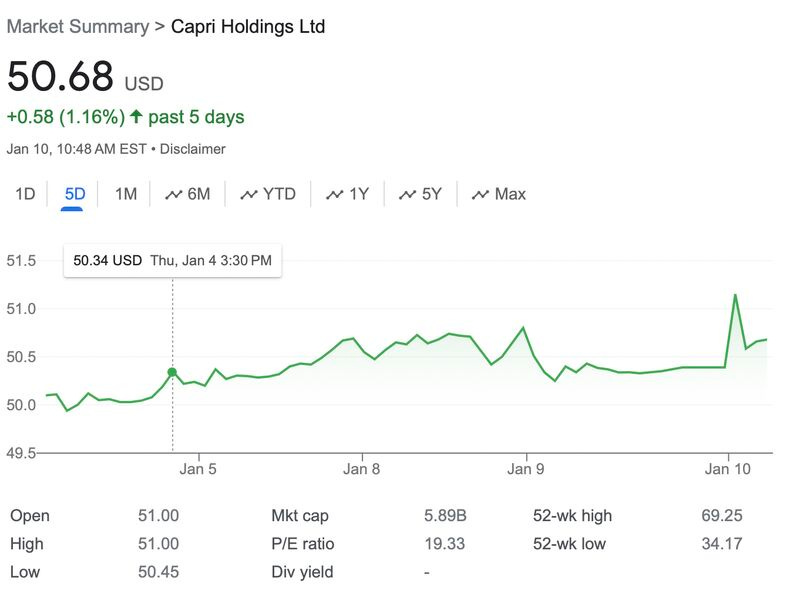Click the 52-wk high label
Screen dimensions: 800x601
[572, 516]
